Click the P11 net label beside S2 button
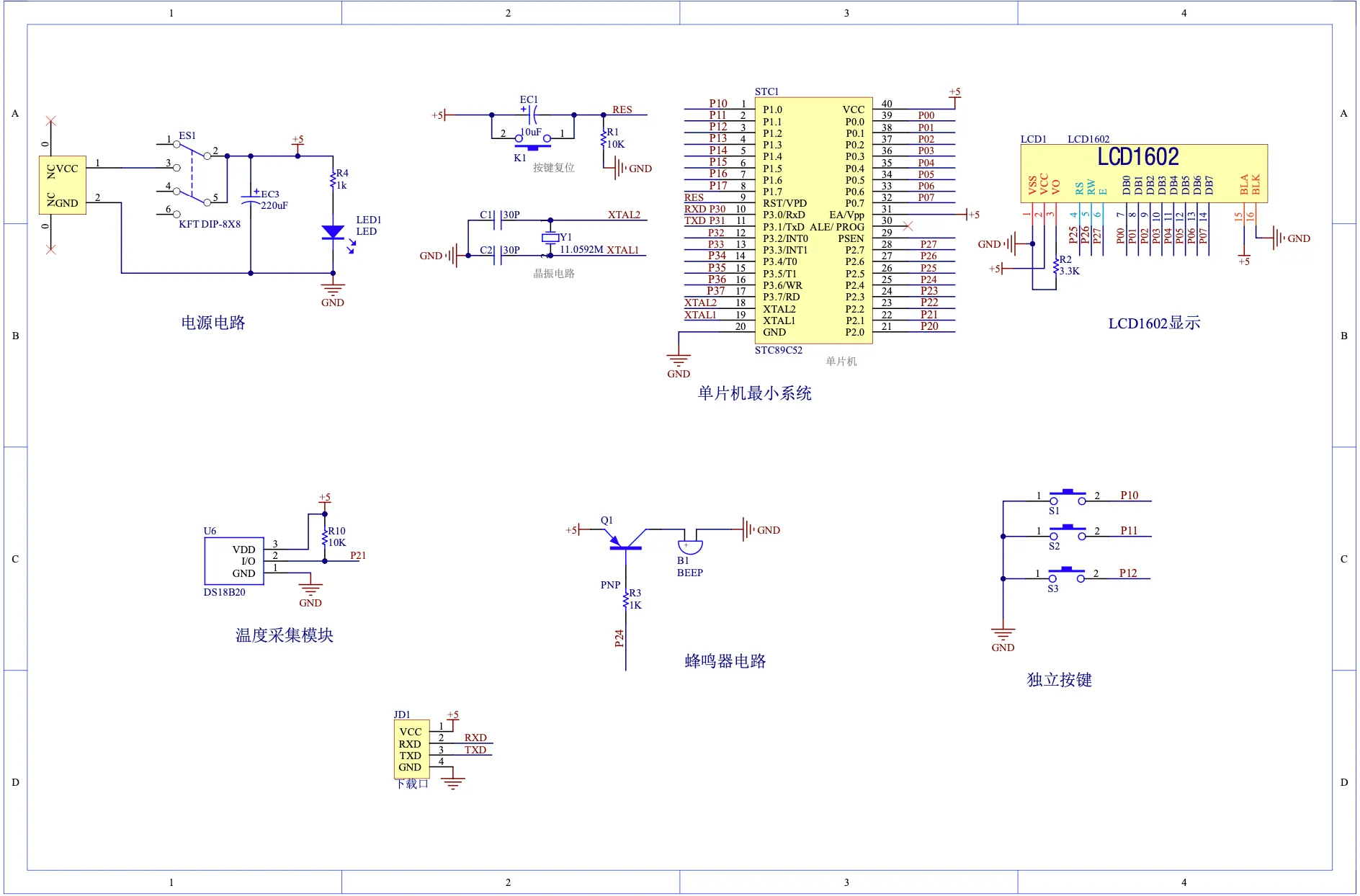1360x896 pixels. (1129, 530)
